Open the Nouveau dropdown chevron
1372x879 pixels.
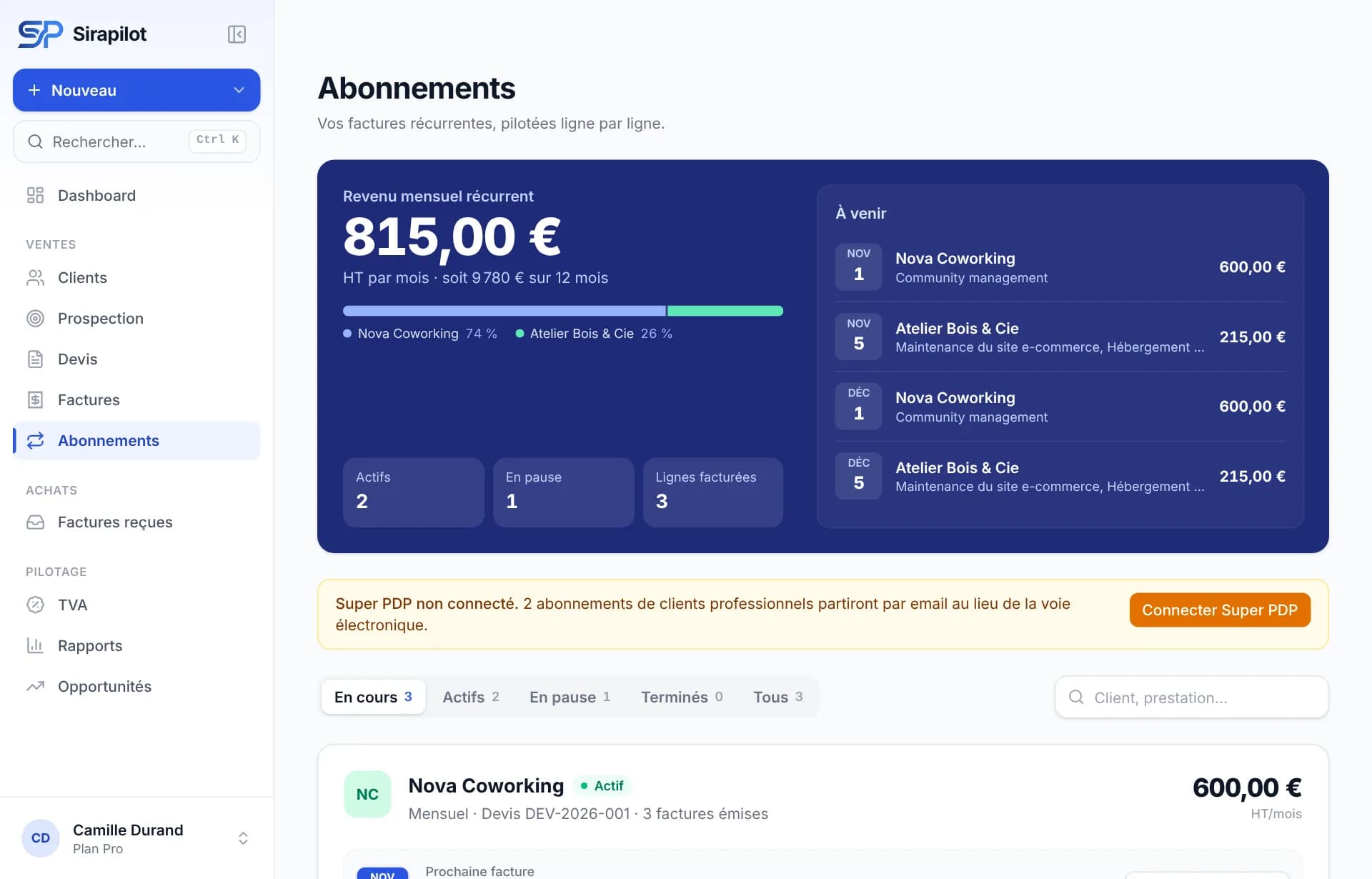pyautogui.click(x=239, y=90)
